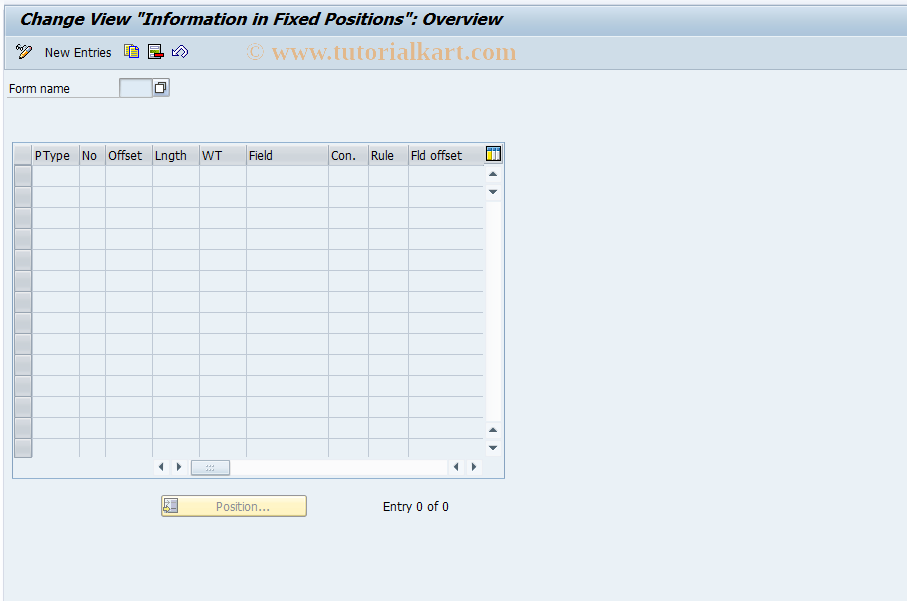Click bottom scroll-up arrow of table

pos(493,430)
